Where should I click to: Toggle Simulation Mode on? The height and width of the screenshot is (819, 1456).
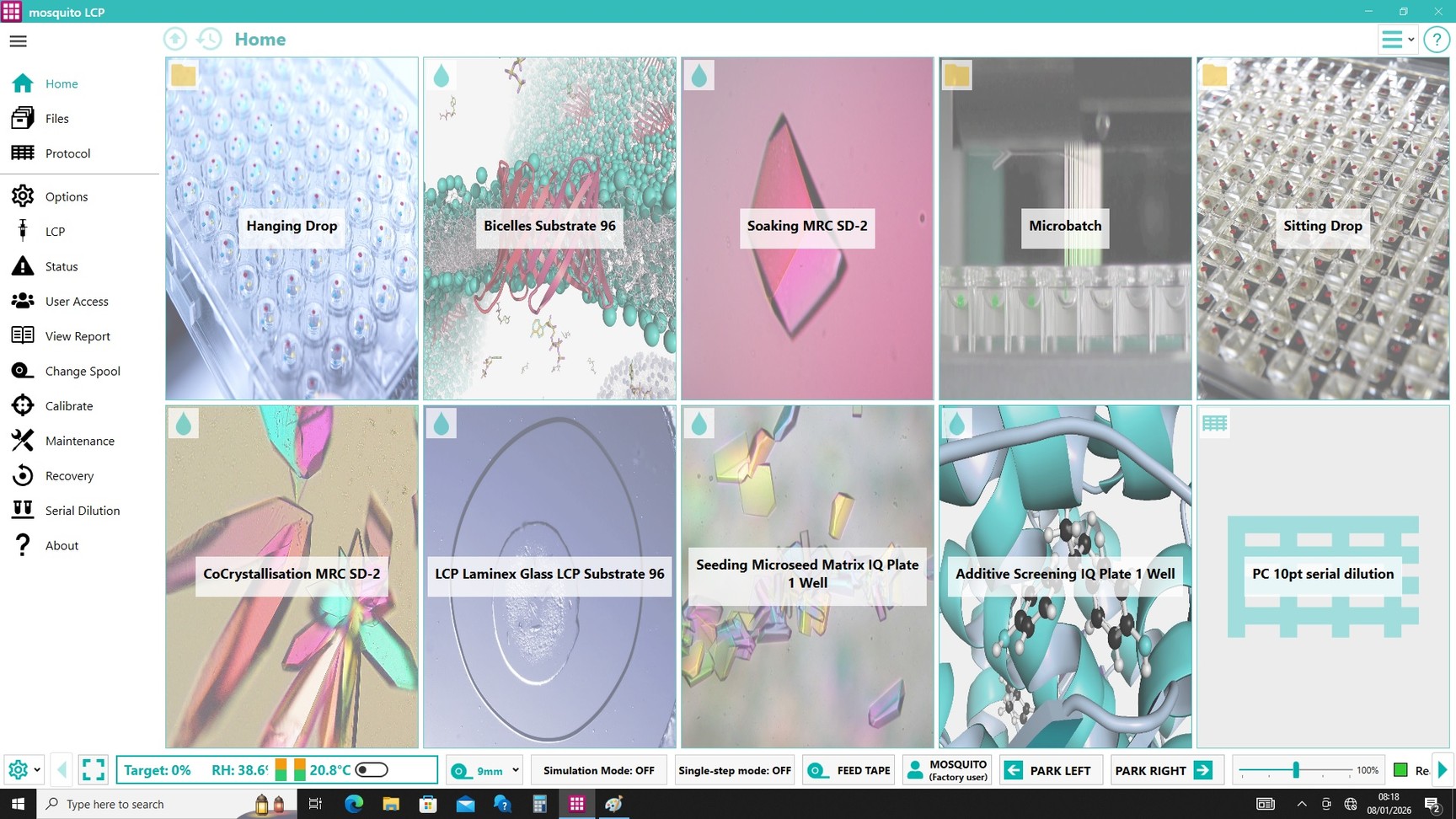point(598,770)
